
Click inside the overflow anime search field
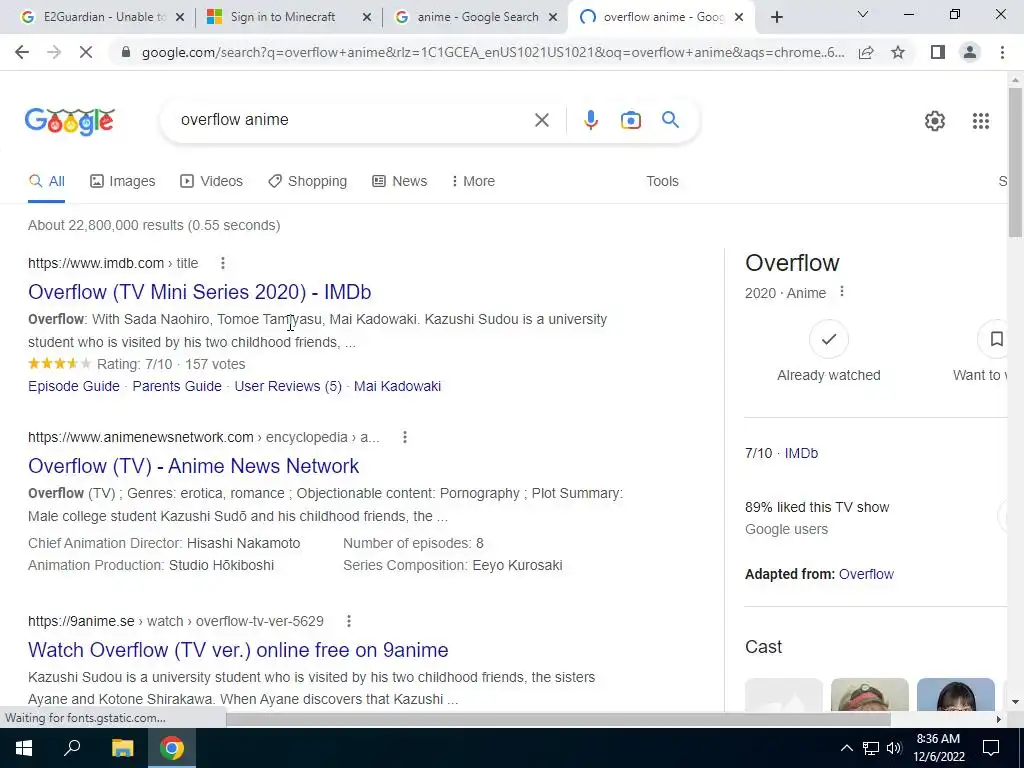353,120
